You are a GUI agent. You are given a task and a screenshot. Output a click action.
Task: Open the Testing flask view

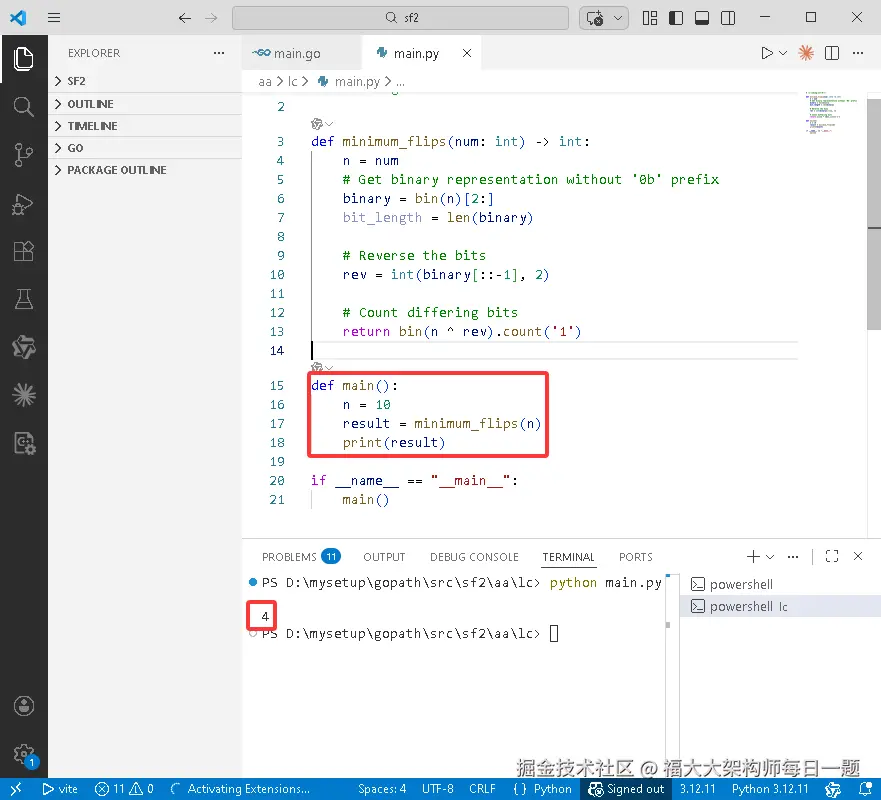[24, 299]
